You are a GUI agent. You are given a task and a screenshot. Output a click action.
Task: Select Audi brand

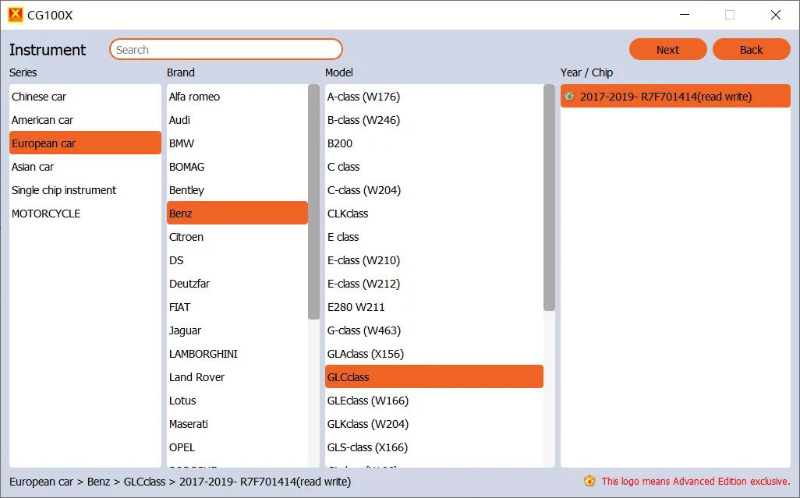click(x=180, y=120)
